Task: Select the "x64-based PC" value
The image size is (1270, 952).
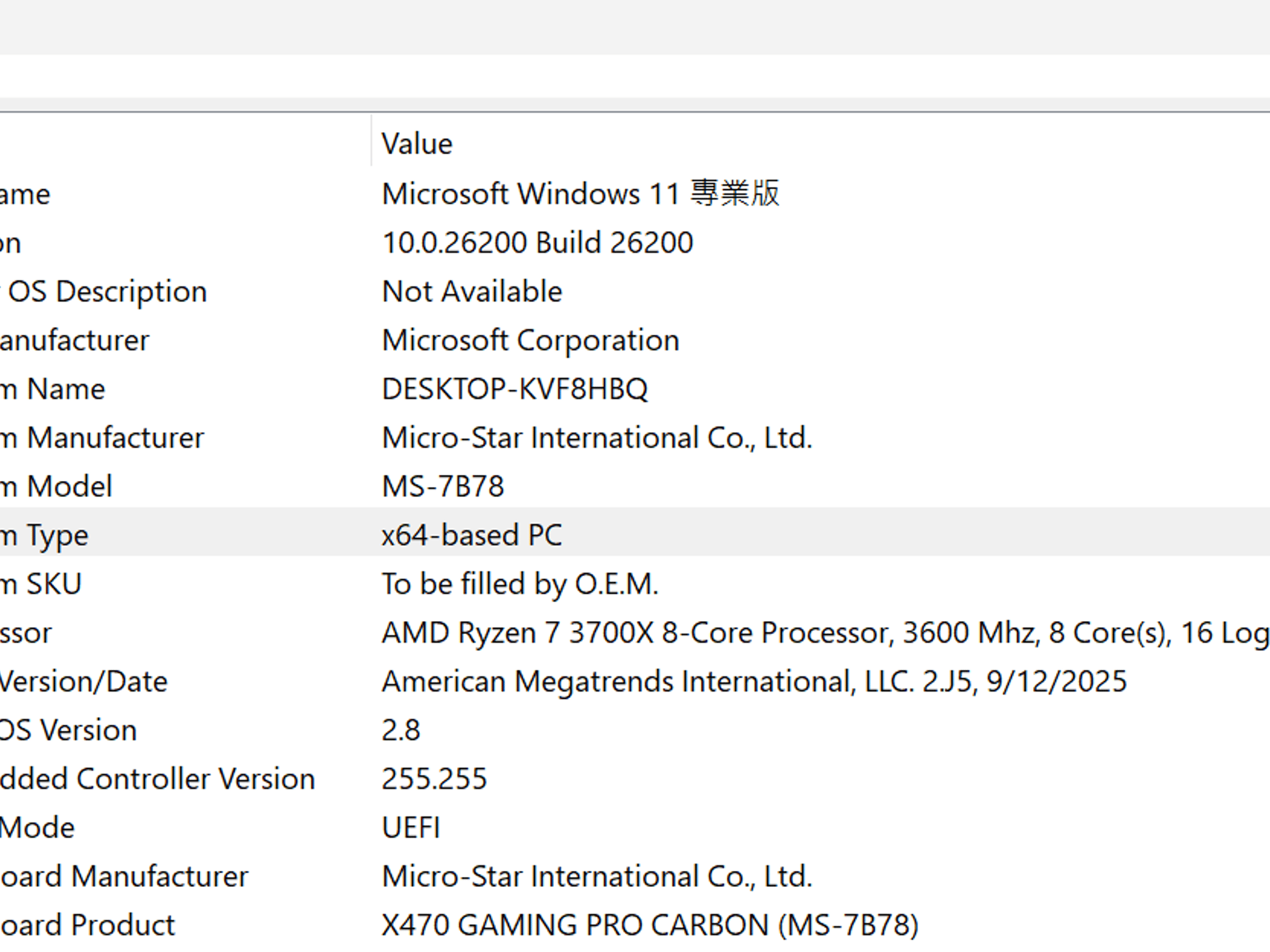Action: point(472,535)
